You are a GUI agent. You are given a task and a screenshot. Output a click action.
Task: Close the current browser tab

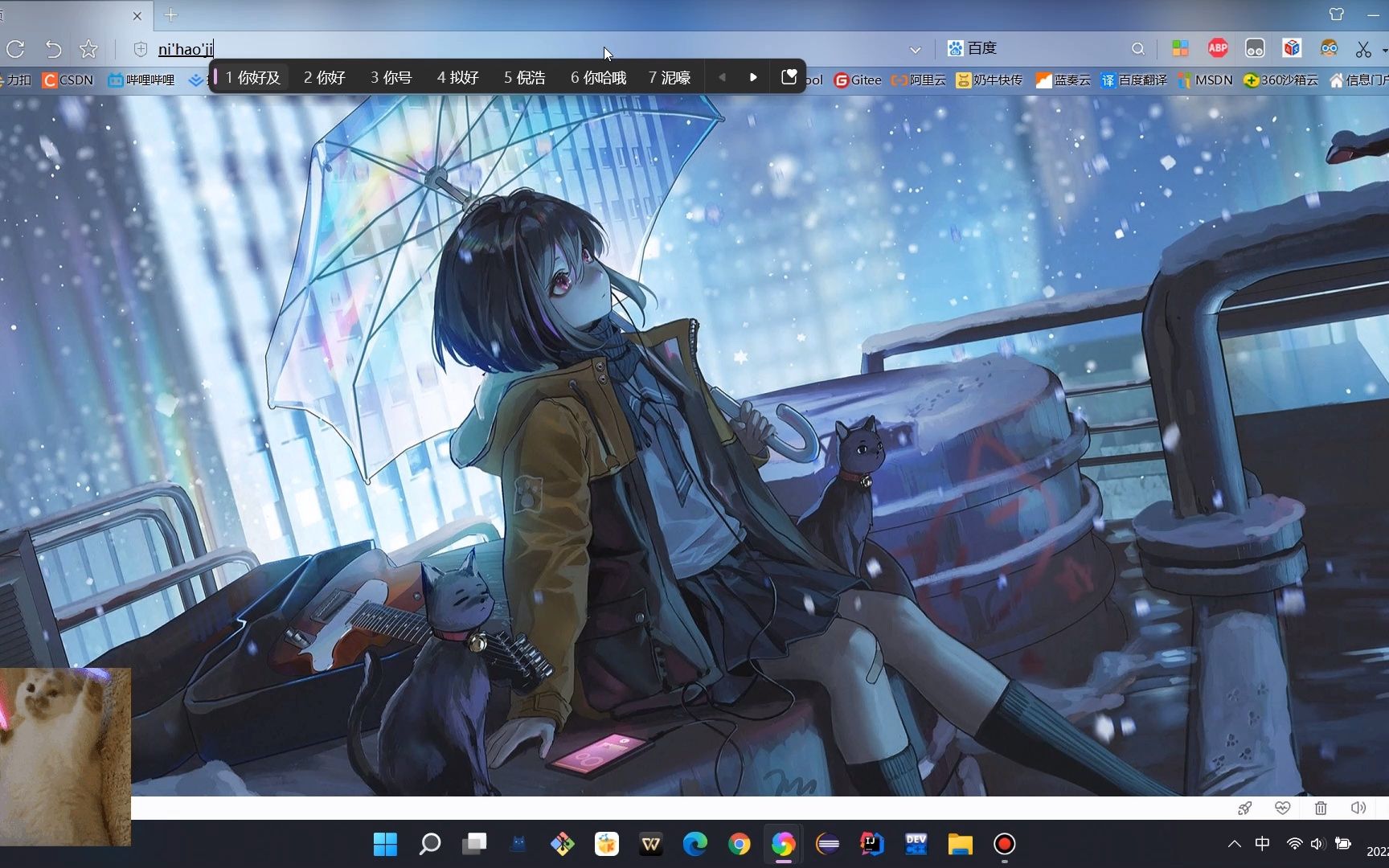click(137, 15)
